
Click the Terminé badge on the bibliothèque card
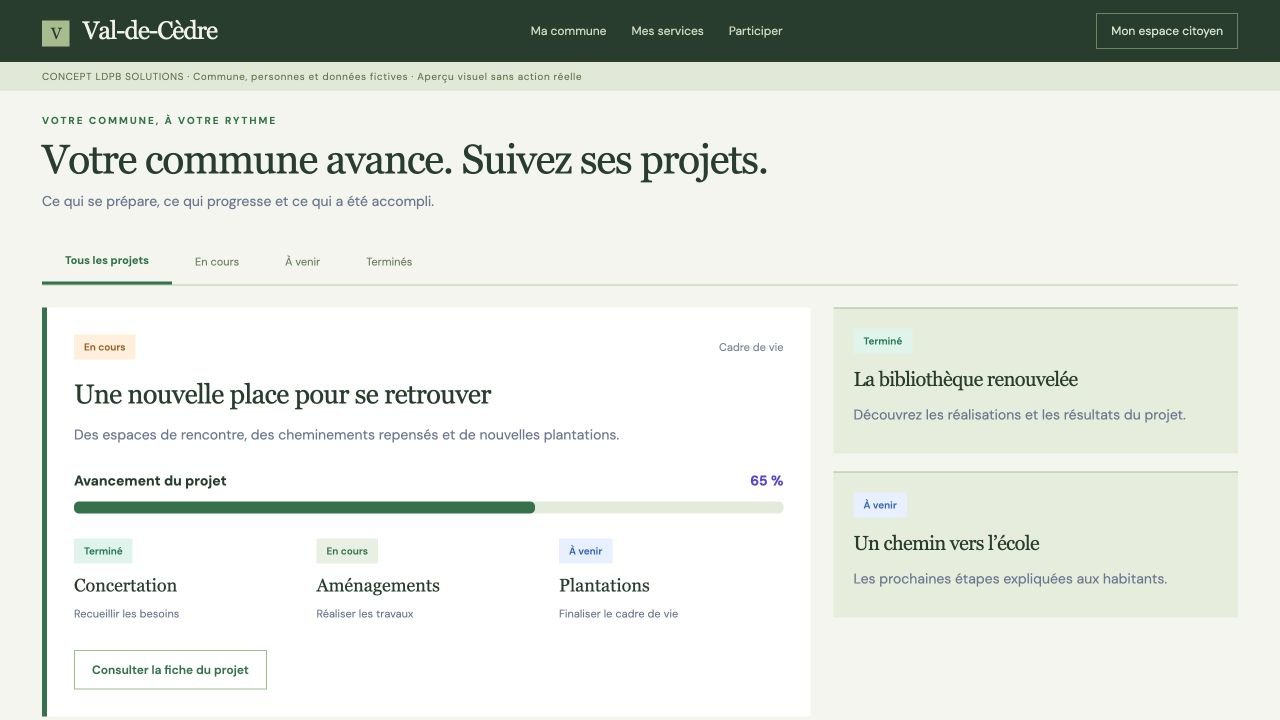click(883, 341)
